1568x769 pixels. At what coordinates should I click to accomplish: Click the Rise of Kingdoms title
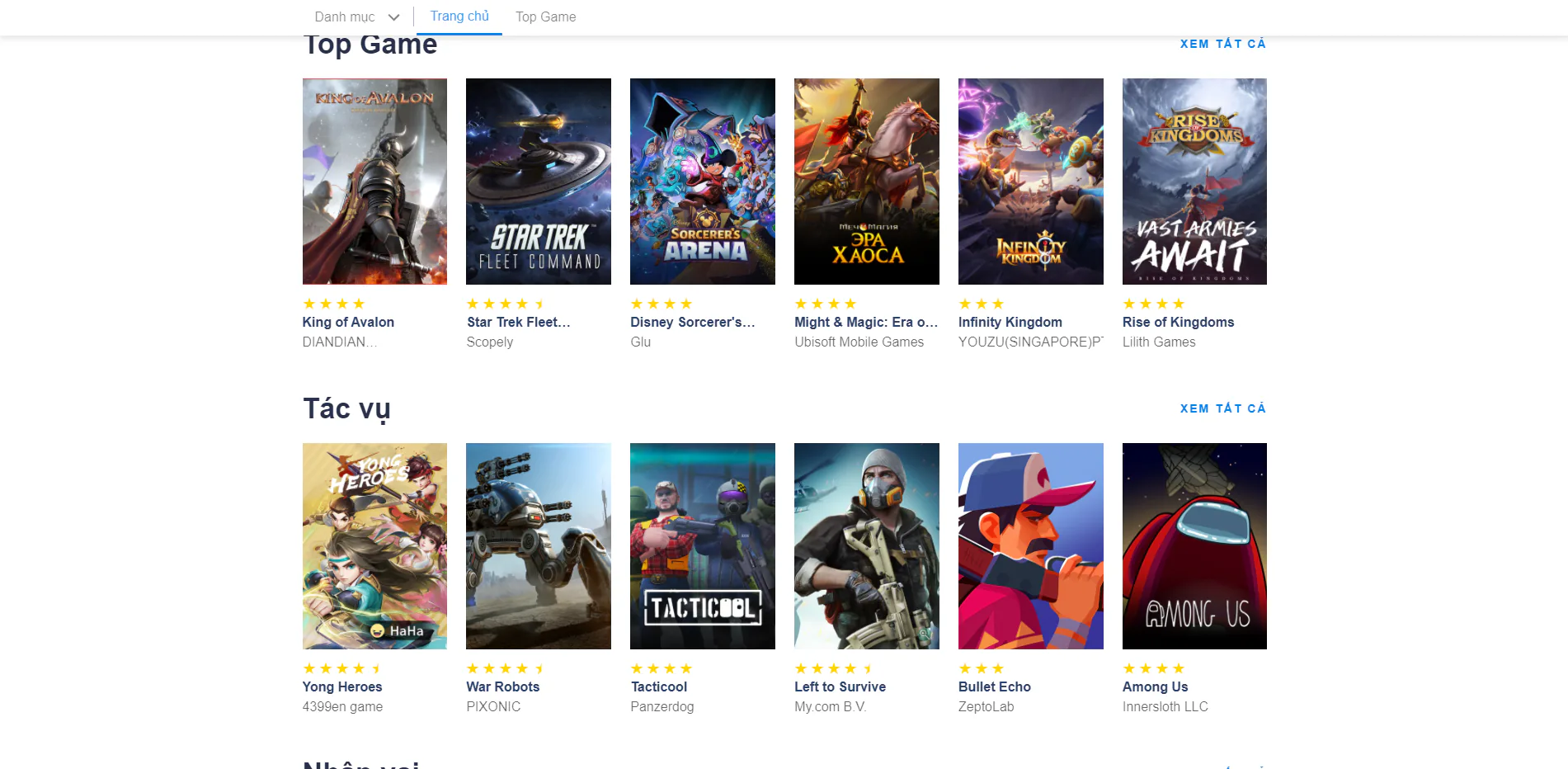coord(1178,322)
